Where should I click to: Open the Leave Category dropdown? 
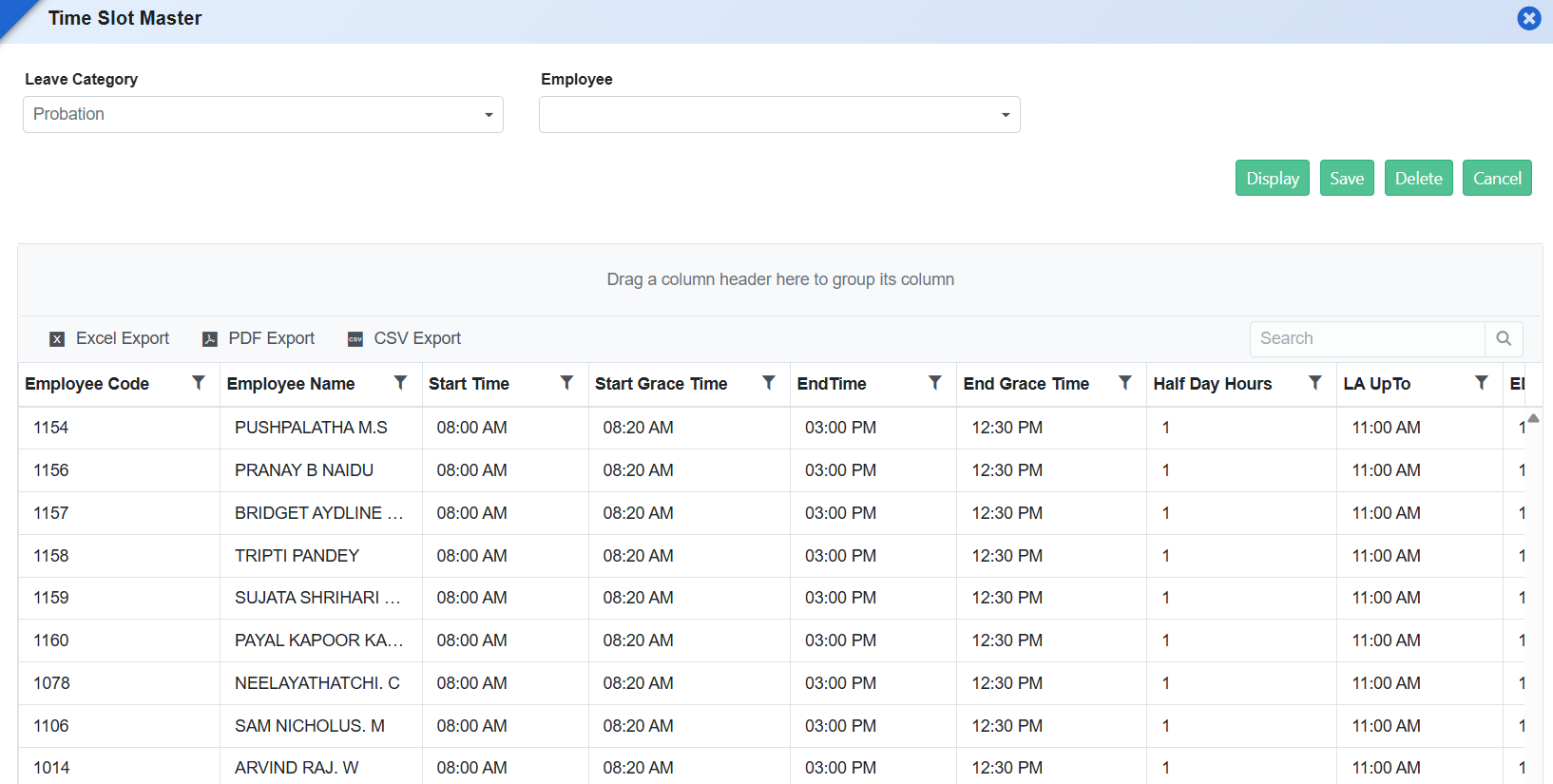pos(263,114)
